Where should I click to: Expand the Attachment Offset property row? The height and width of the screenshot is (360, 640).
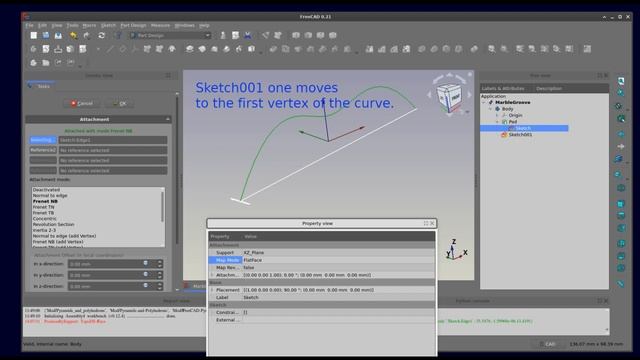(212, 275)
